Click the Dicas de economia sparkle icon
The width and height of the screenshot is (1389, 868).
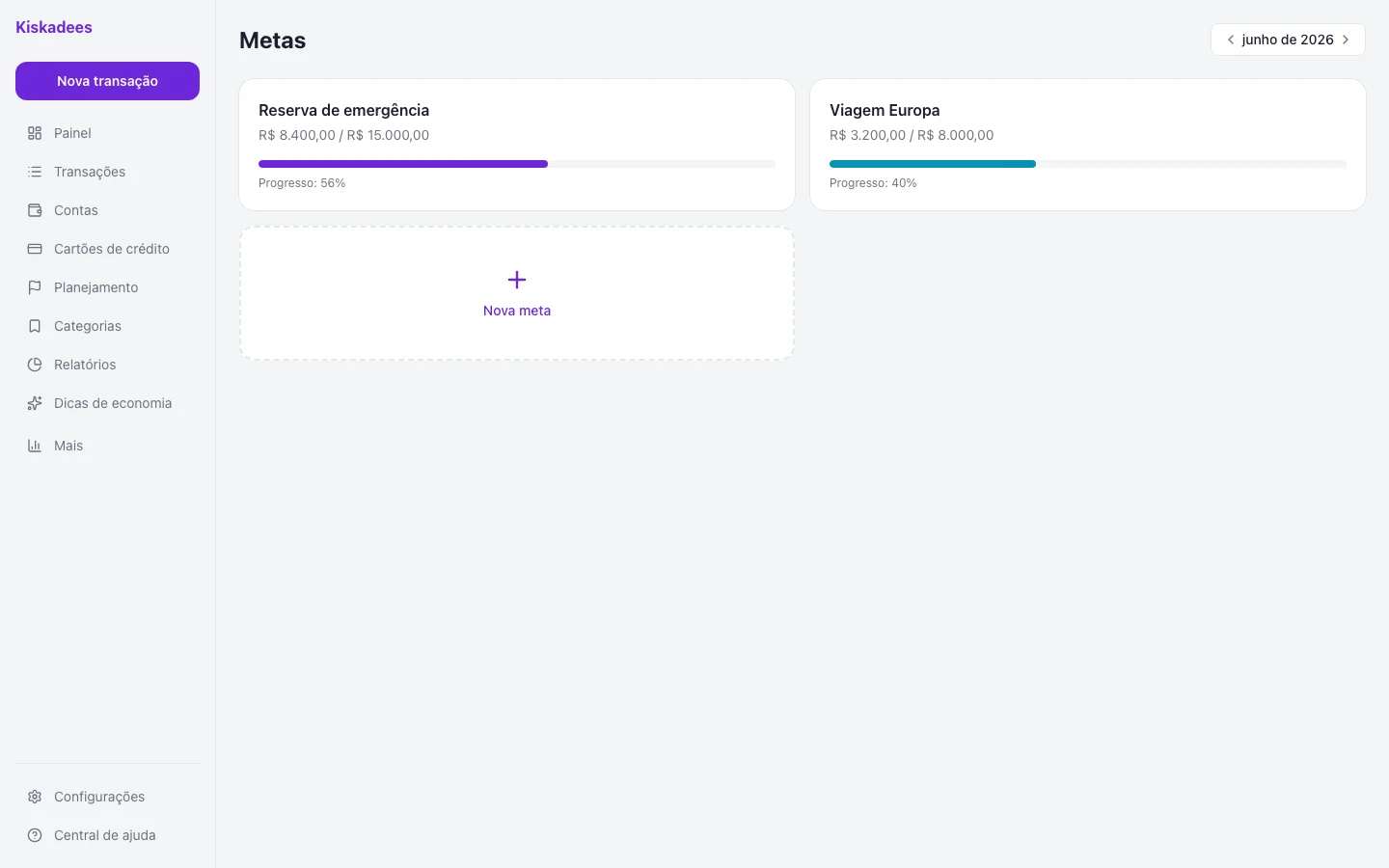[35, 403]
